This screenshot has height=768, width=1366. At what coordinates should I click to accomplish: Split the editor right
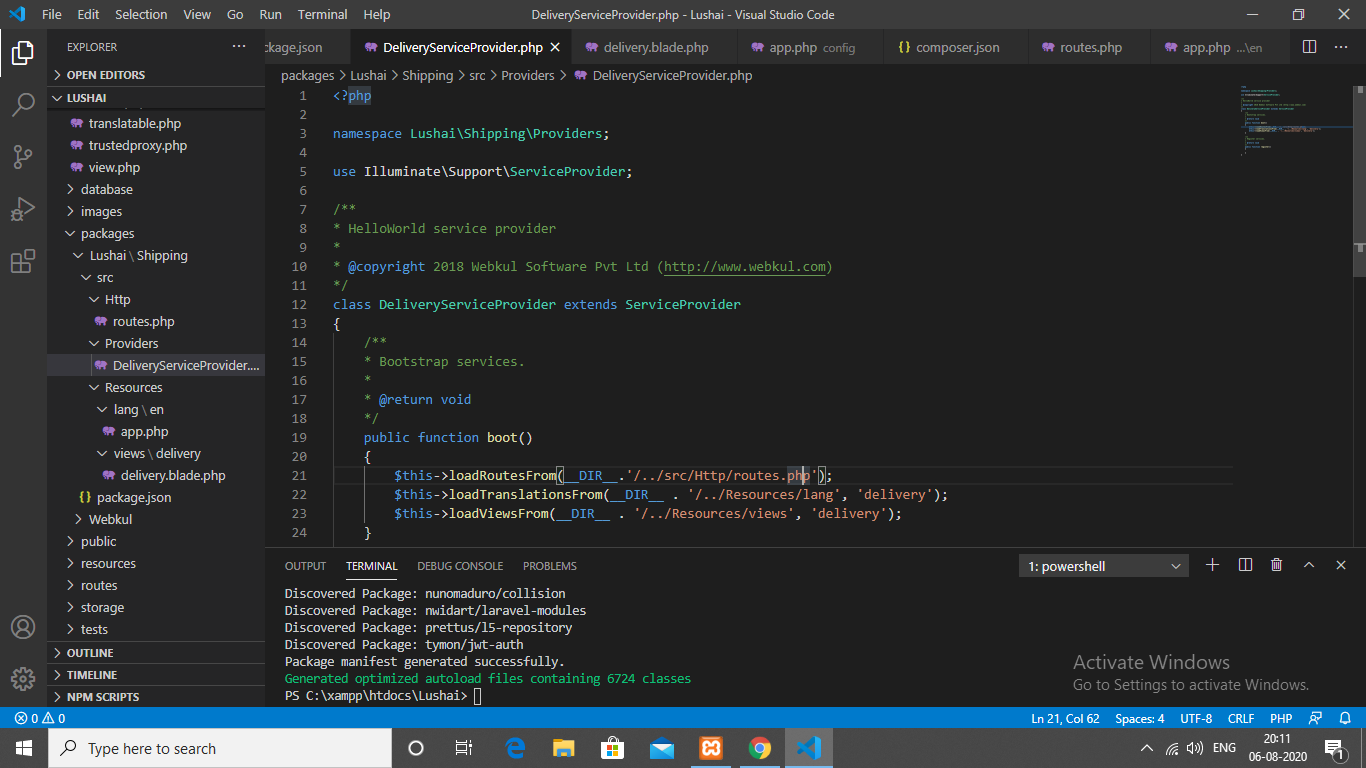tap(1309, 47)
